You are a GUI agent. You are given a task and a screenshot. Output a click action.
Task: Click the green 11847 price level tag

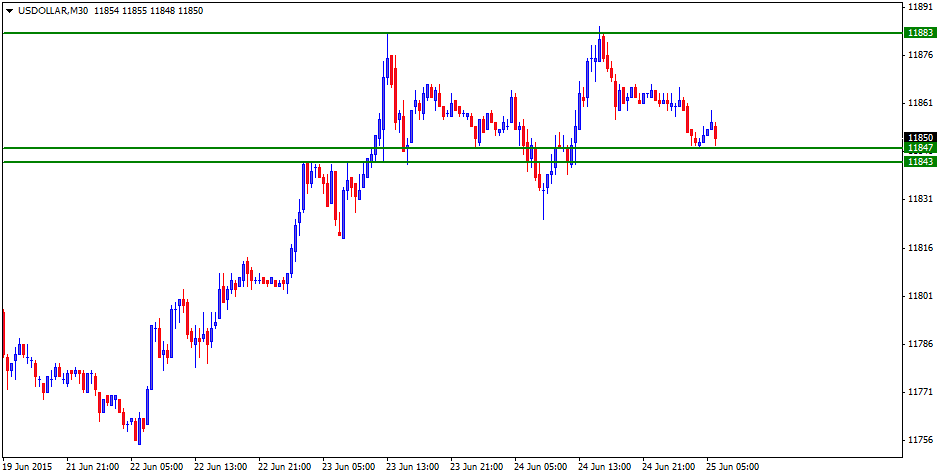point(920,148)
